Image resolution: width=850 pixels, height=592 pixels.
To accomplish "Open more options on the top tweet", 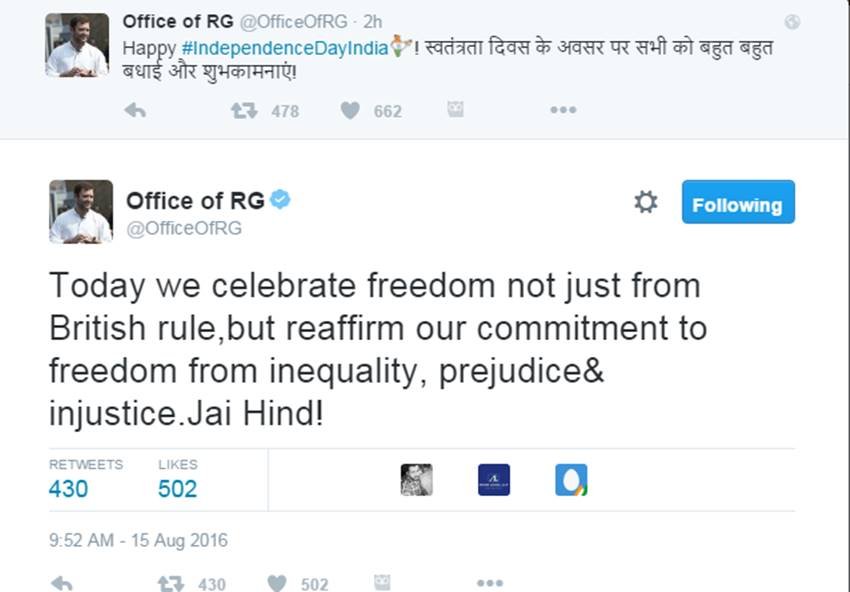I will click(x=562, y=111).
